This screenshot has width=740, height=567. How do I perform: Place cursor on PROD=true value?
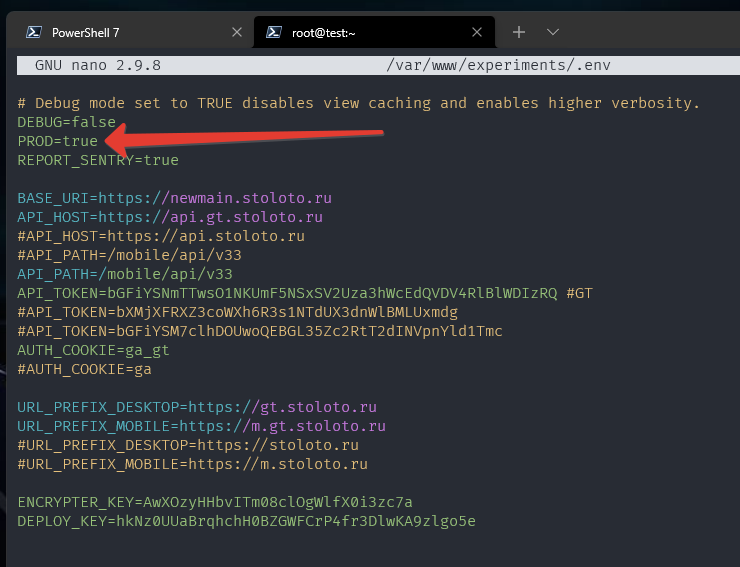(x=80, y=141)
